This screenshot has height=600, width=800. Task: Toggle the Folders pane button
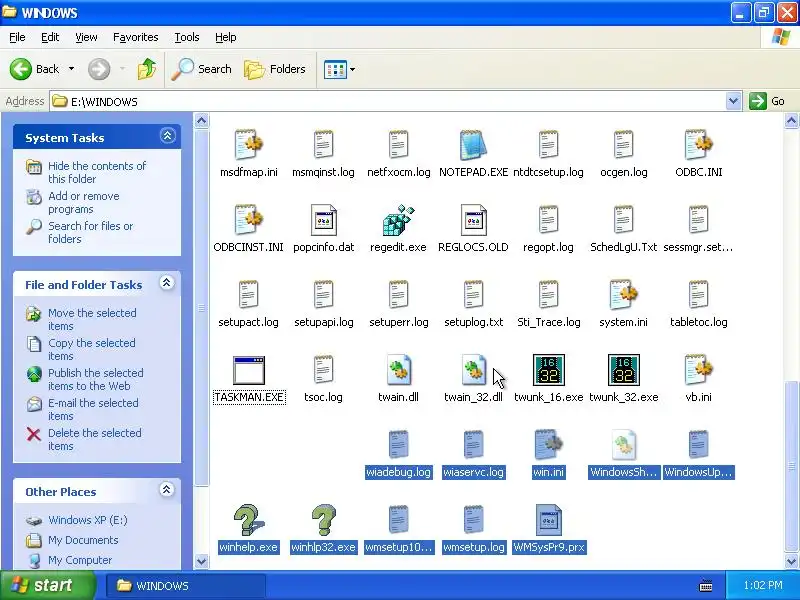click(x=275, y=69)
